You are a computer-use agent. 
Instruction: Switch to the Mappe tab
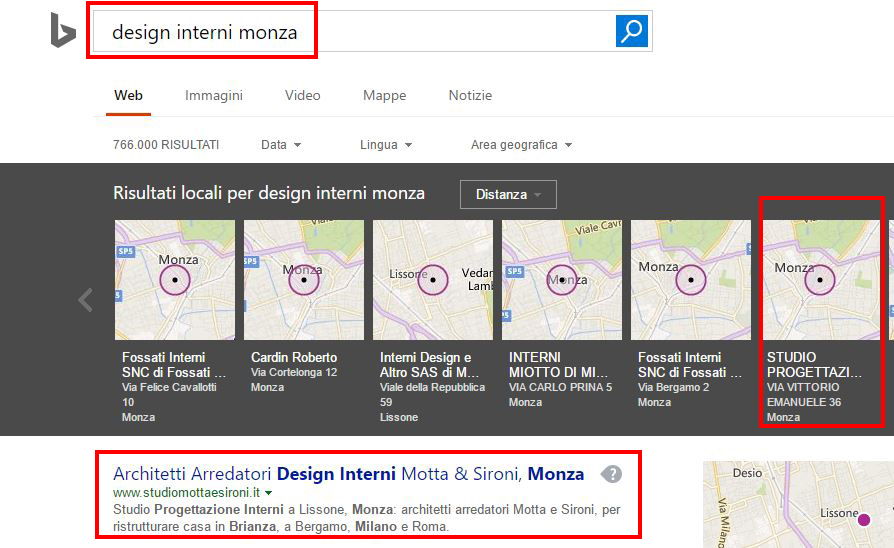pyautogui.click(x=385, y=95)
